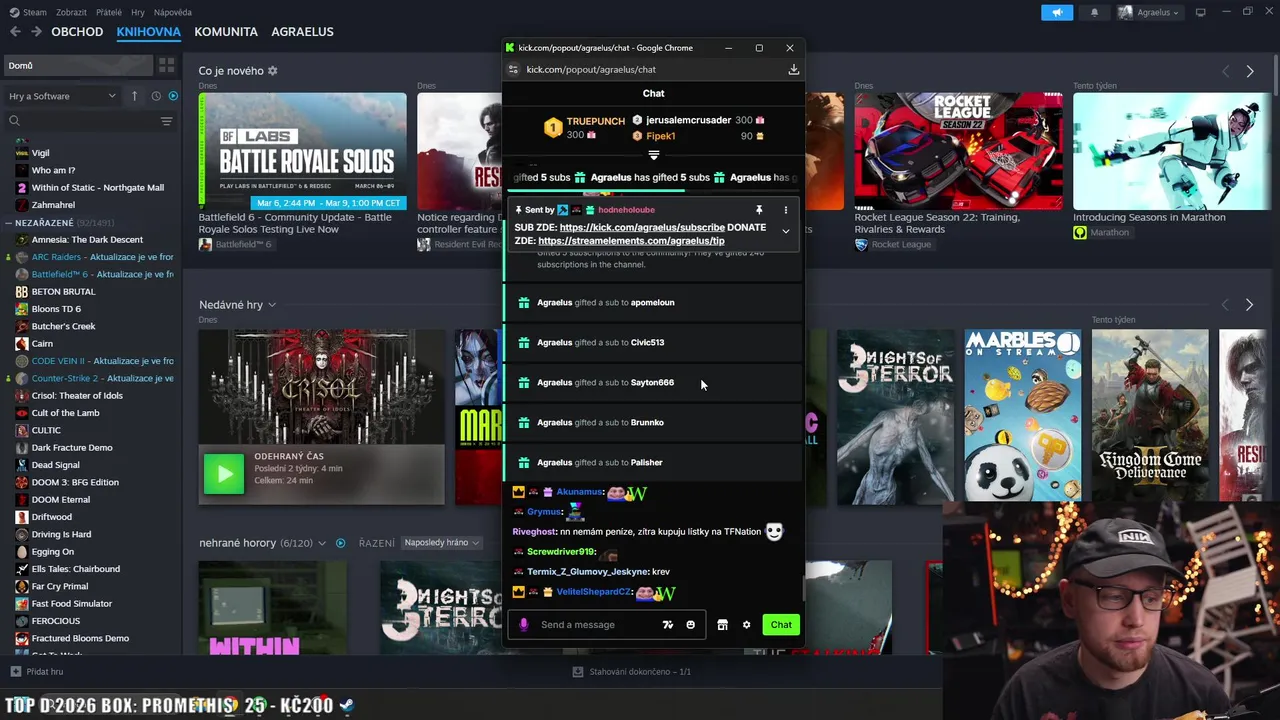Select DOOM Eternal in library list
The width and height of the screenshot is (1280, 720).
[61, 500]
